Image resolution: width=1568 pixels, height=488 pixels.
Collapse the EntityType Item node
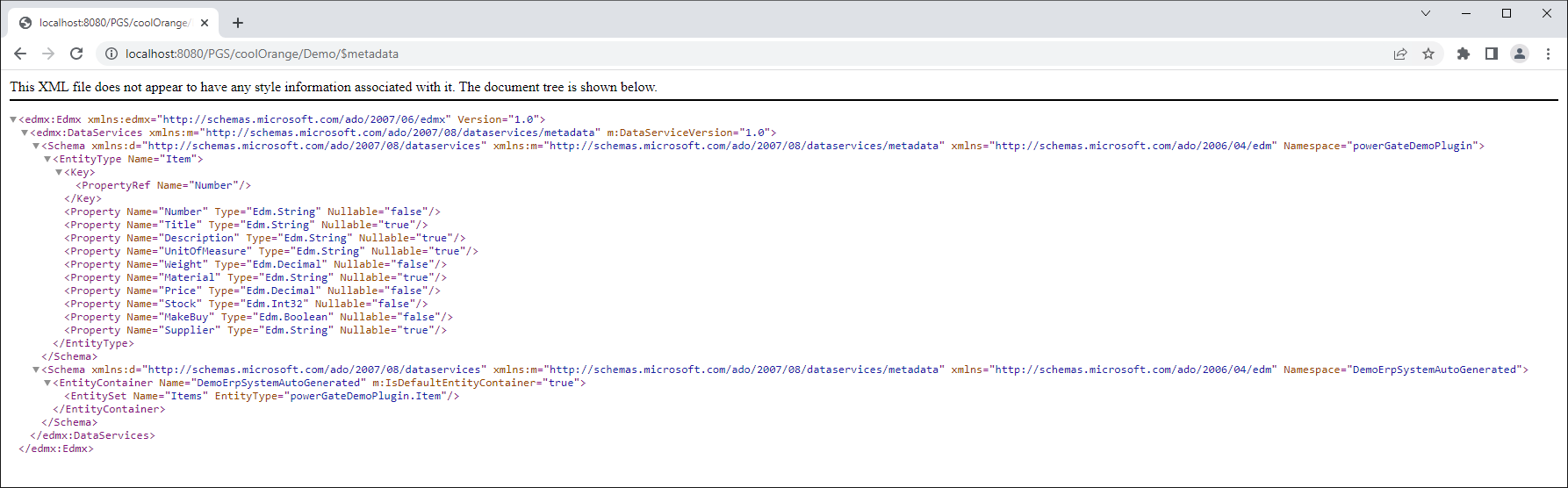[x=47, y=159]
